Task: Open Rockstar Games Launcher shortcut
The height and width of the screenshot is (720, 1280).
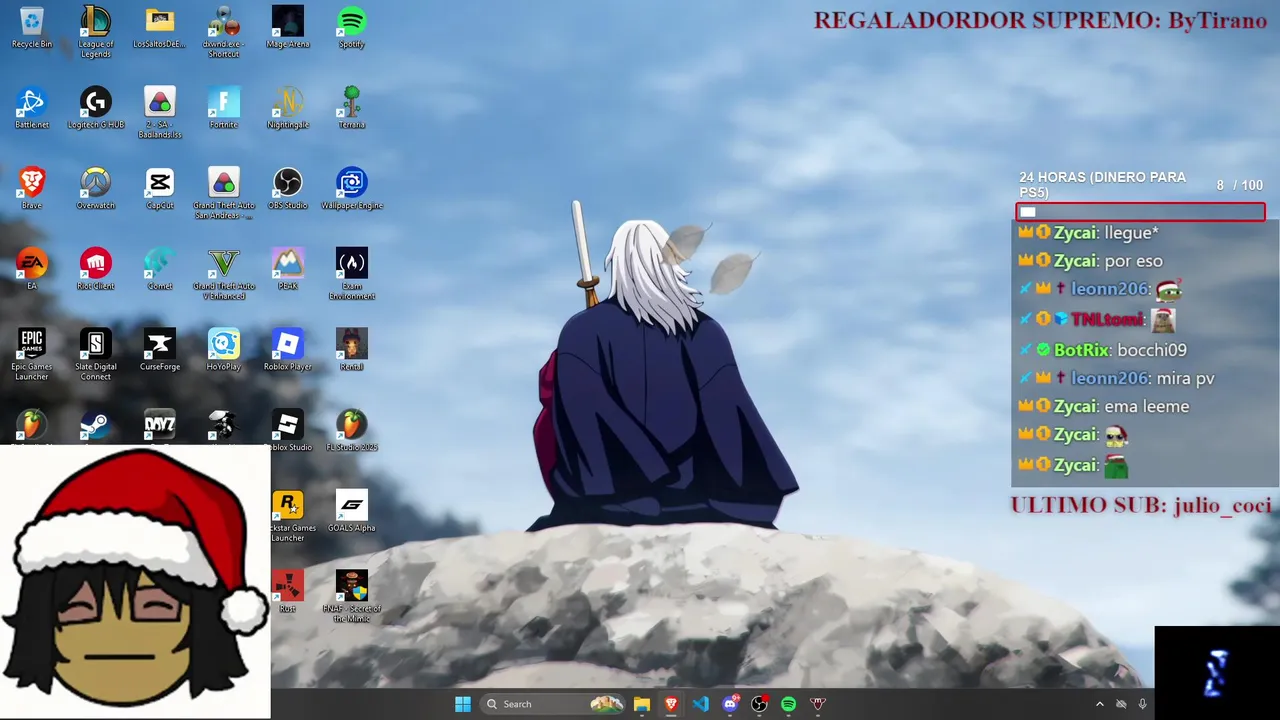Action: pos(288,516)
